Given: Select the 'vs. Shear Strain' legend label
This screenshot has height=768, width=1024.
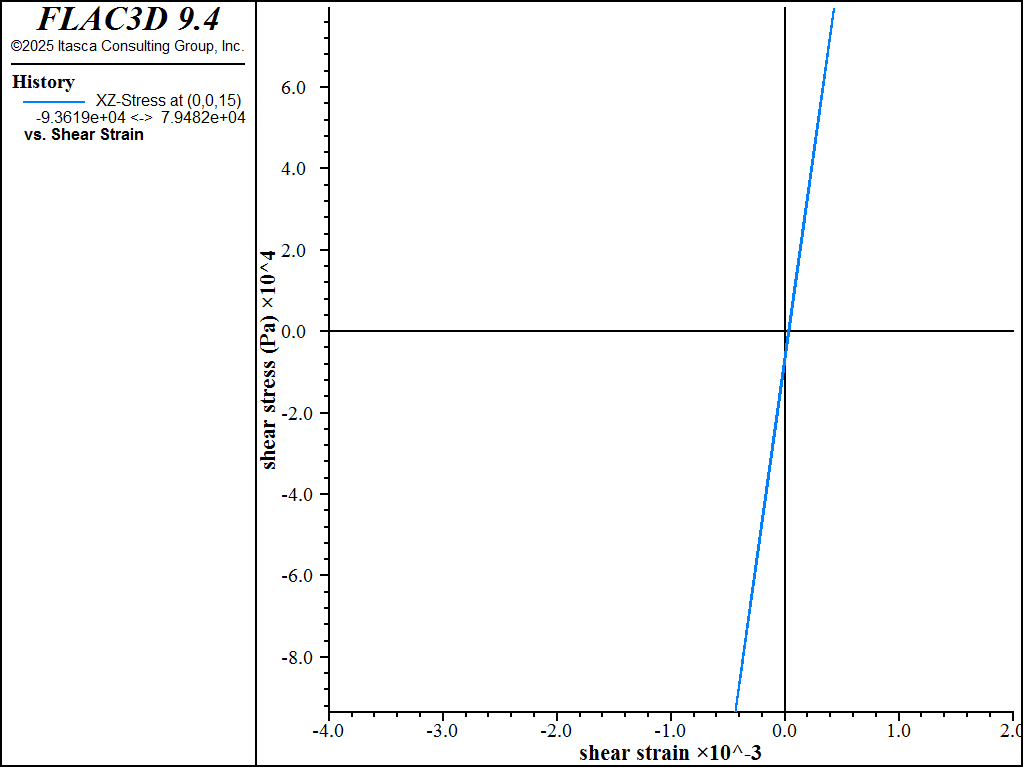Looking at the screenshot, I should tap(83, 134).
